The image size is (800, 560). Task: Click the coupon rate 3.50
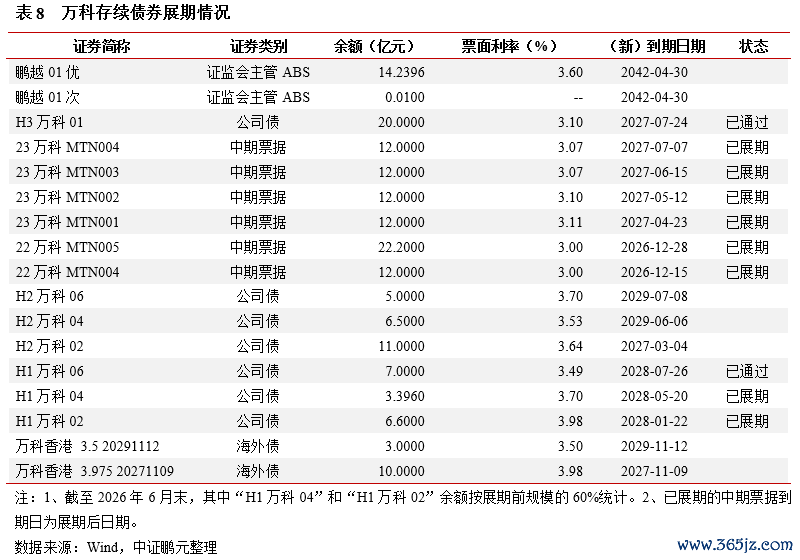point(570,446)
